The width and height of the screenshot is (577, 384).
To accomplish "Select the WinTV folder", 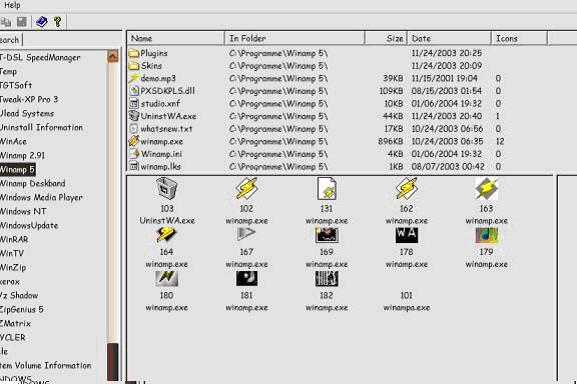I will [12, 253].
